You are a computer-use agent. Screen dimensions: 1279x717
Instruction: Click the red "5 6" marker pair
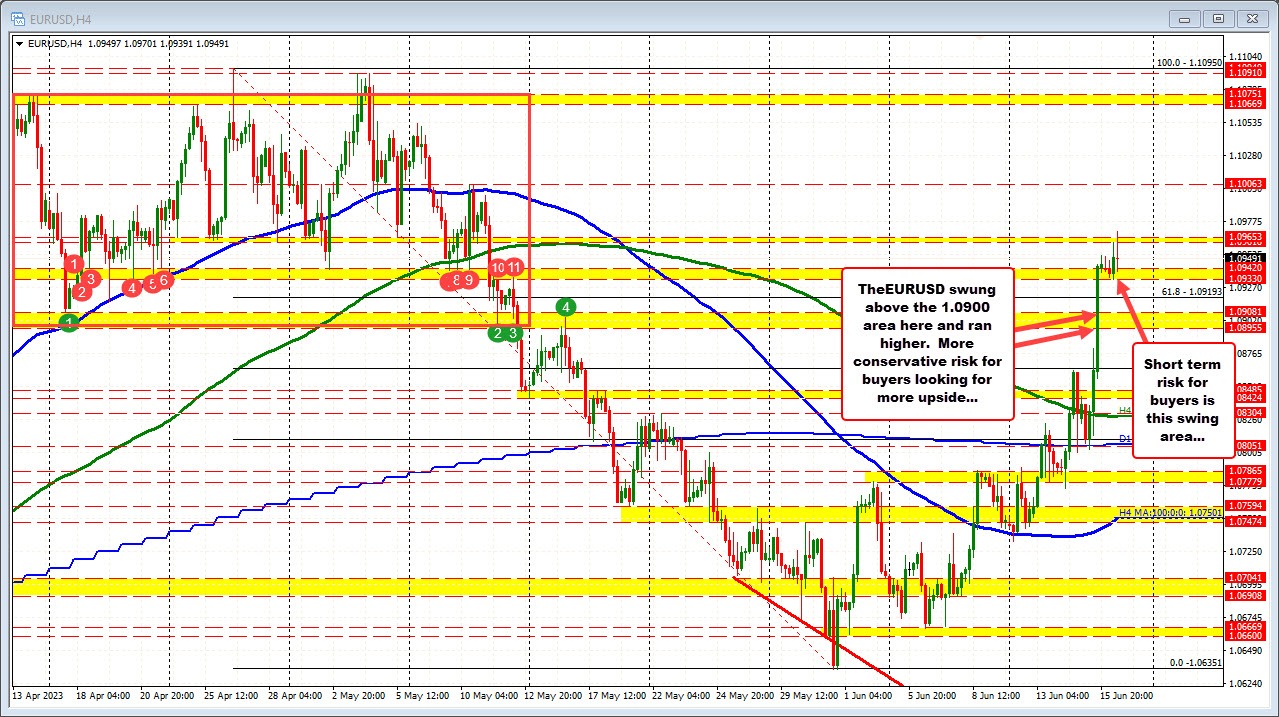[x=157, y=280]
